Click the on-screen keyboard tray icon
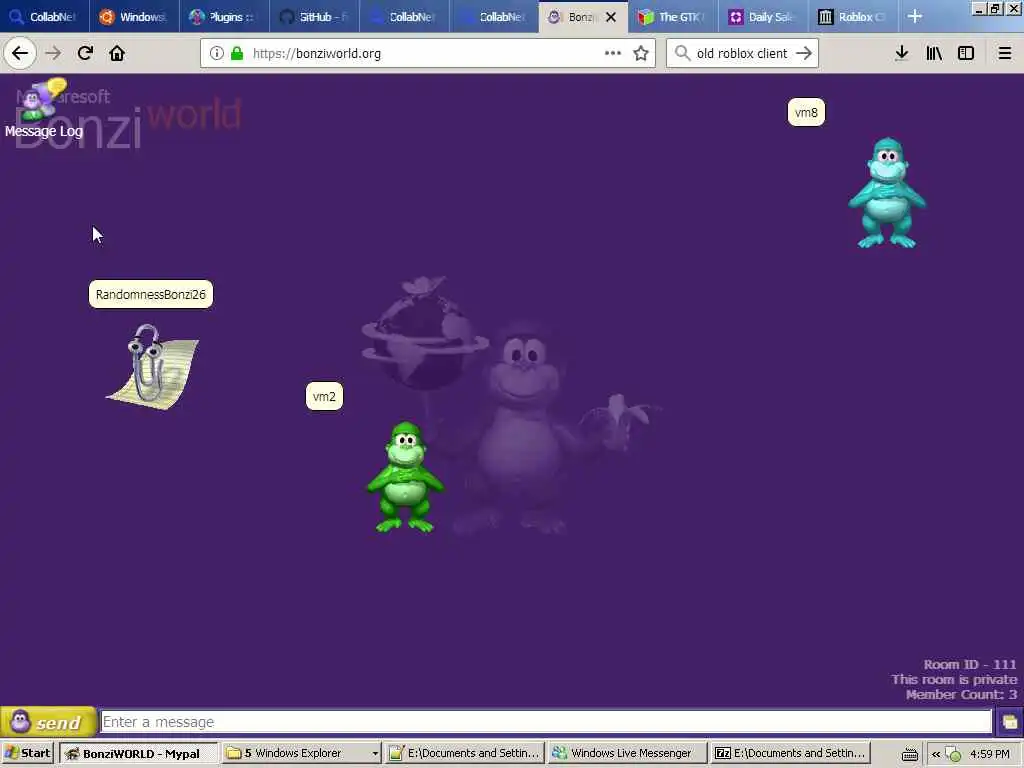The image size is (1024, 768). (x=909, y=754)
